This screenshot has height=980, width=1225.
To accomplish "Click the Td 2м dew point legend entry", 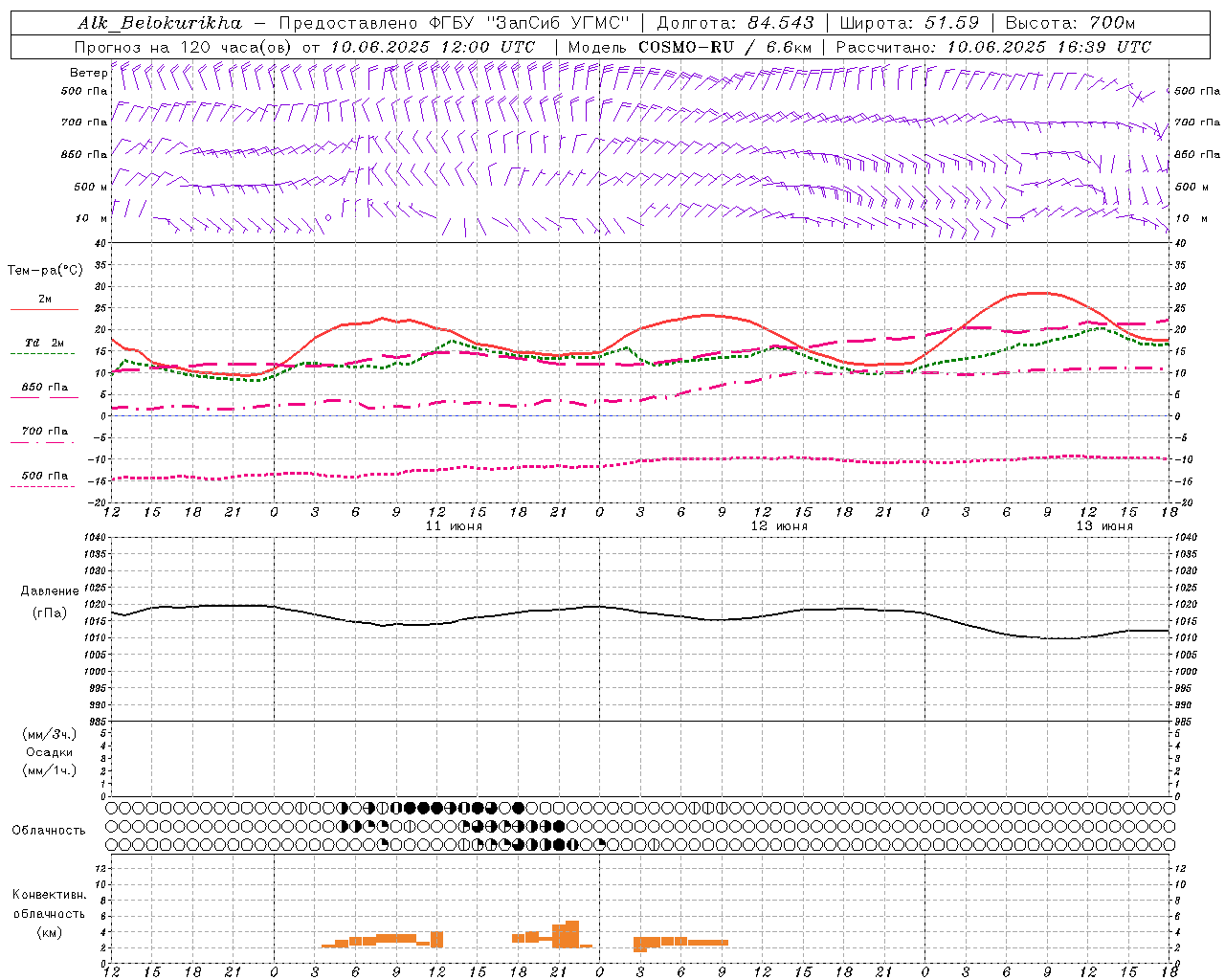I will click(45, 343).
